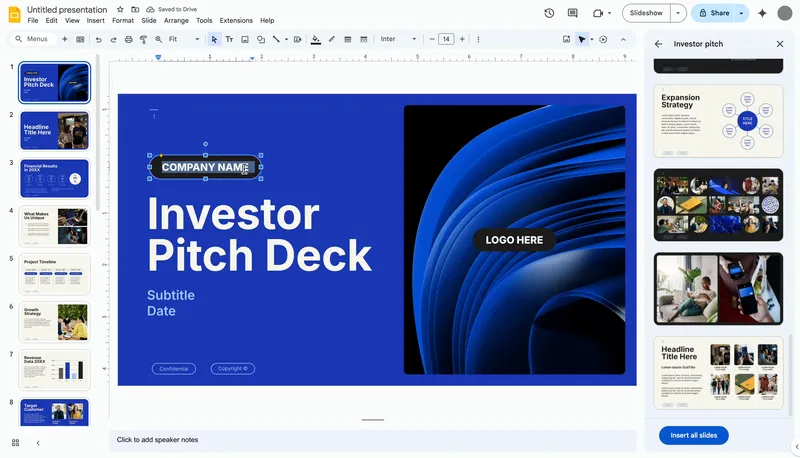This screenshot has width=800, height=458.
Task: Open version history clock icon
Action: tap(549, 13)
